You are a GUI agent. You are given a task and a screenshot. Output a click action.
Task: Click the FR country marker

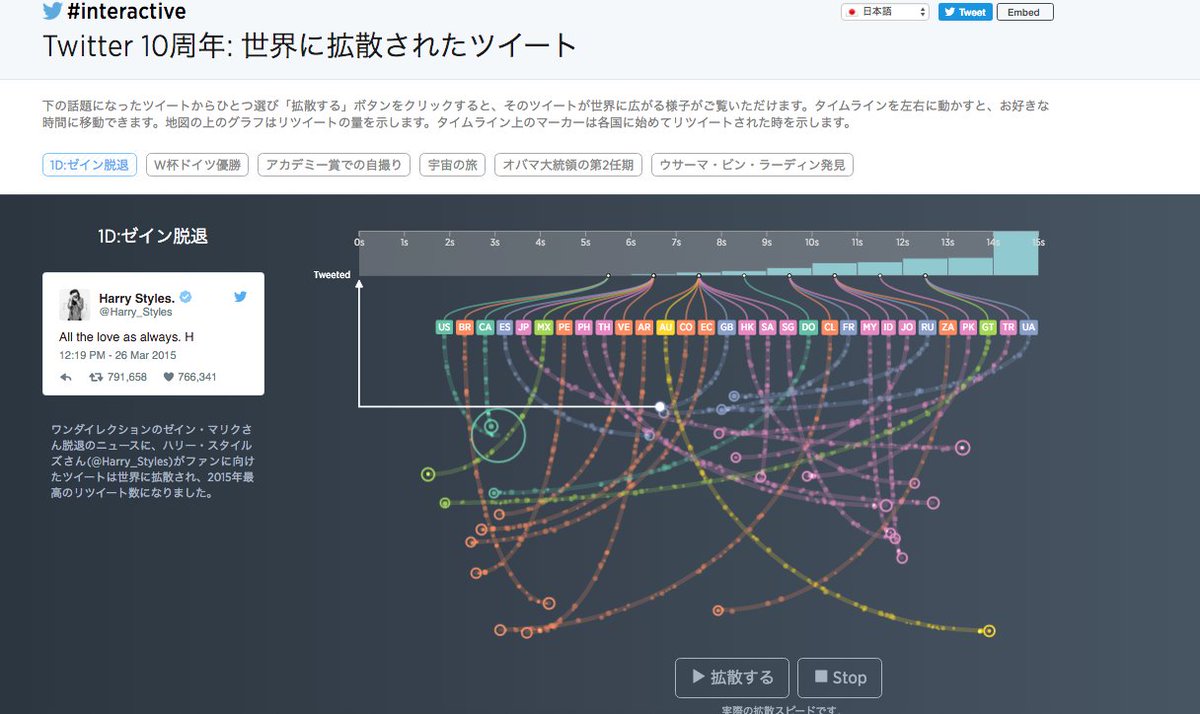pyautogui.click(x=848, y=327)
